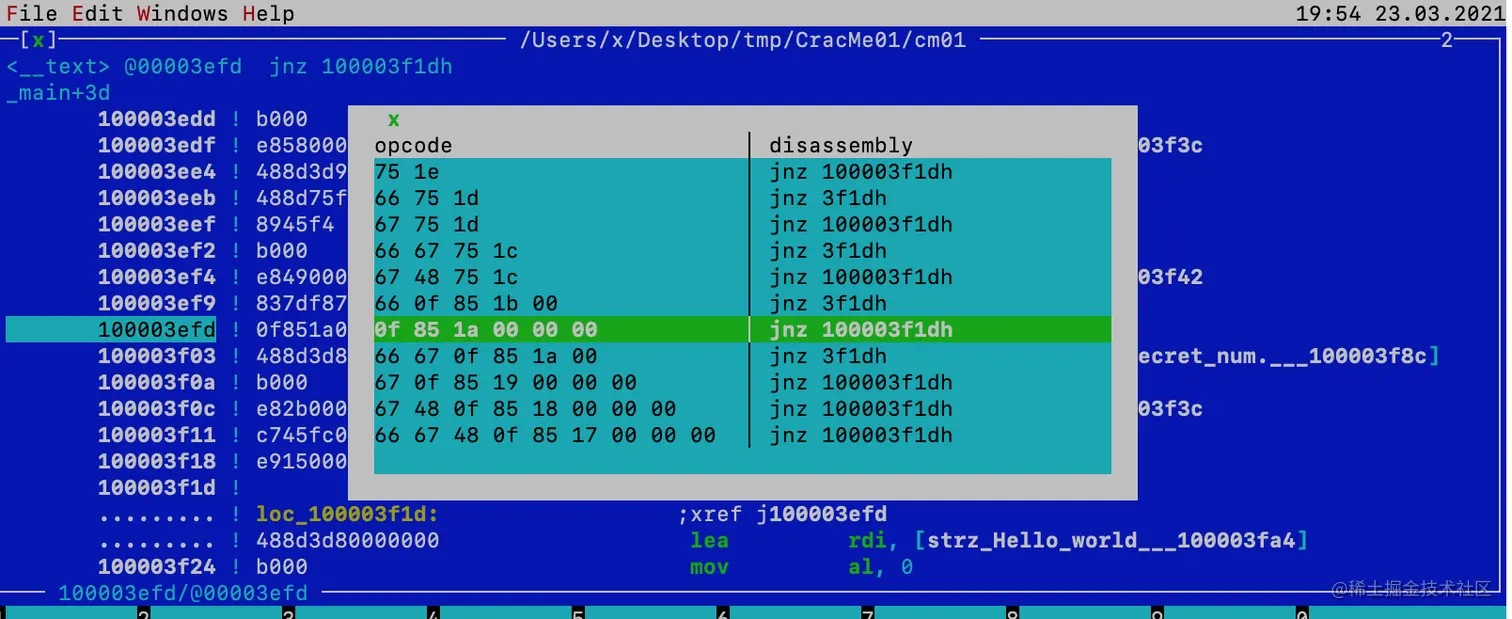Click the mov mnemonic
Viewport: 1512px width, 619px height.
click(709, 567)
